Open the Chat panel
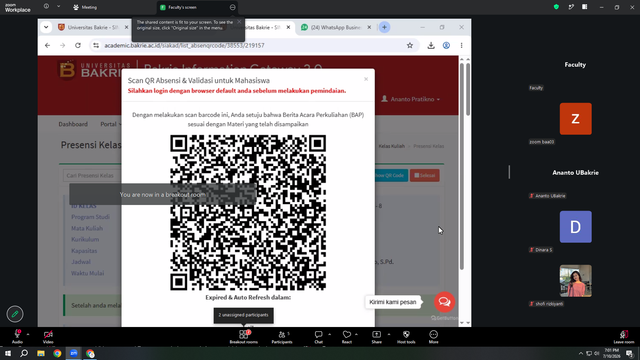Viewport: 640px width, 360px height. (x=318, y=337)
